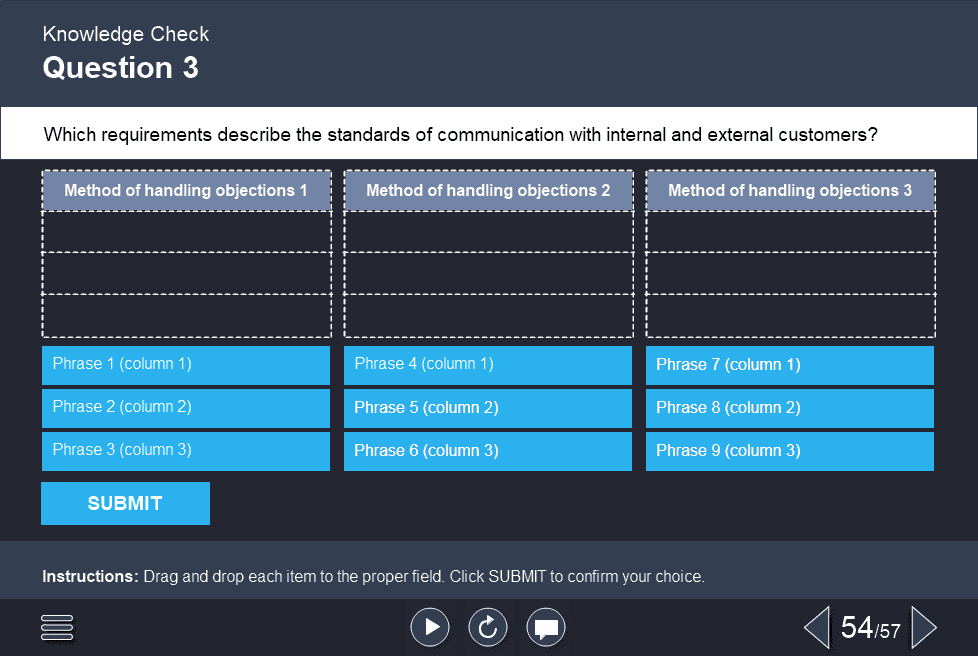The image size is (978, 656).
Task: Select the Phrase 6 (column 3) tile
Action: tap(488, 451)
